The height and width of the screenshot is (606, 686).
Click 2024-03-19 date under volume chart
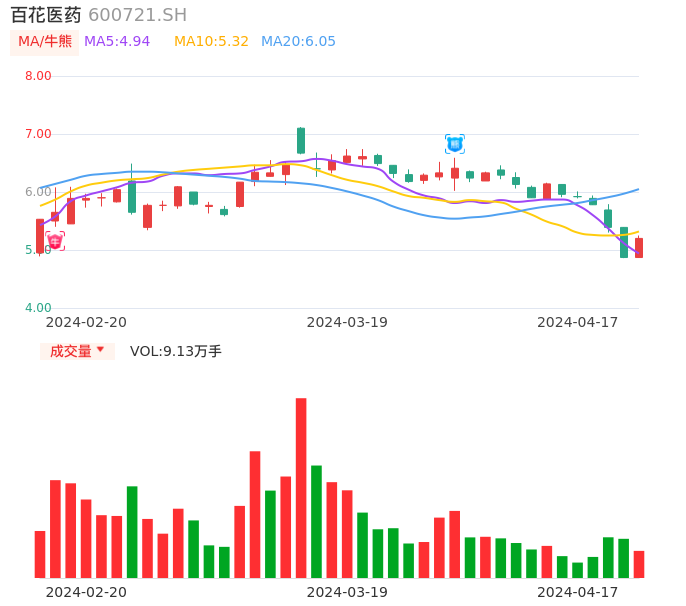click(347, 592)
